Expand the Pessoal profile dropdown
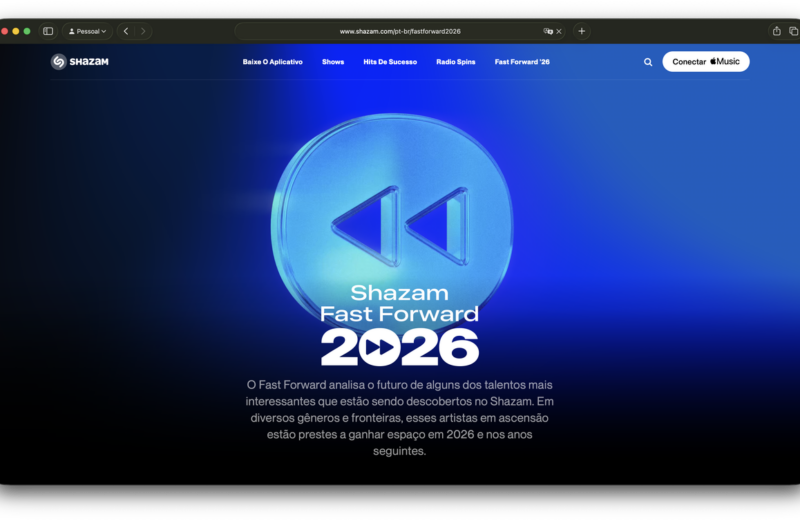The image size is (800, 521). click(x=87, y=31)
